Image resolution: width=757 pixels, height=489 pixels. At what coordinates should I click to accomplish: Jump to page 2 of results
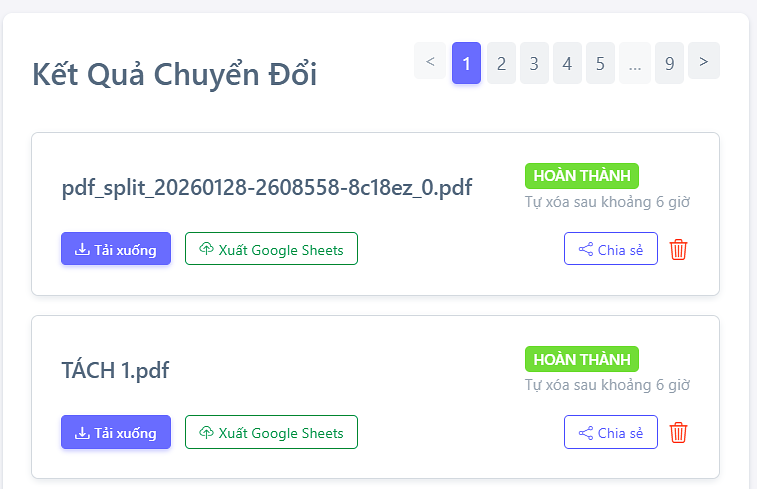point(501,63)
